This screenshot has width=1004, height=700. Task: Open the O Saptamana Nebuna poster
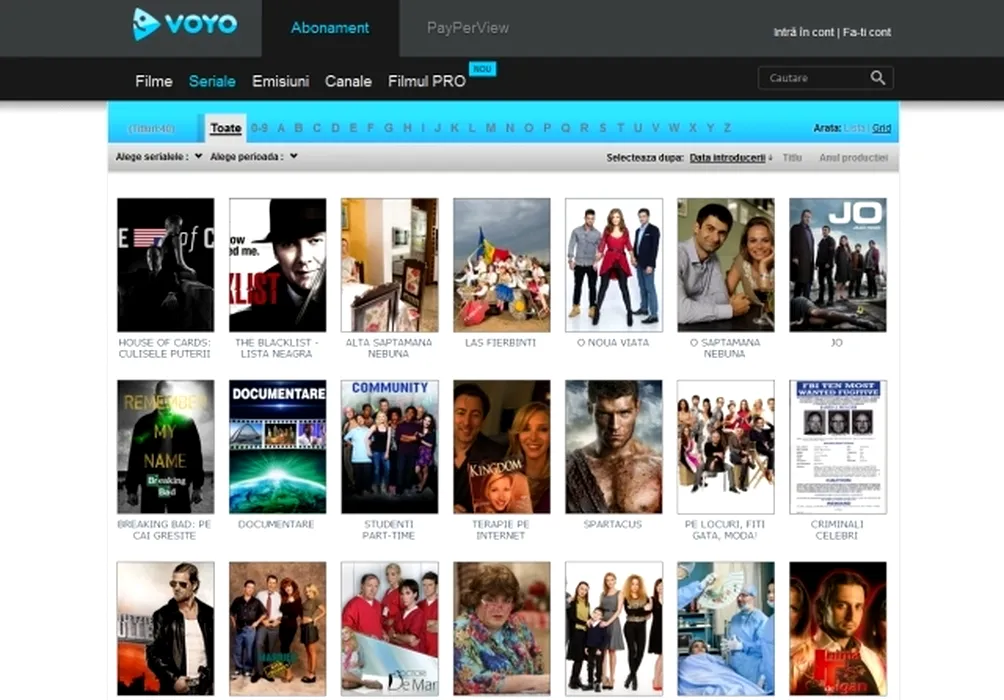click(x=725, y=265)
